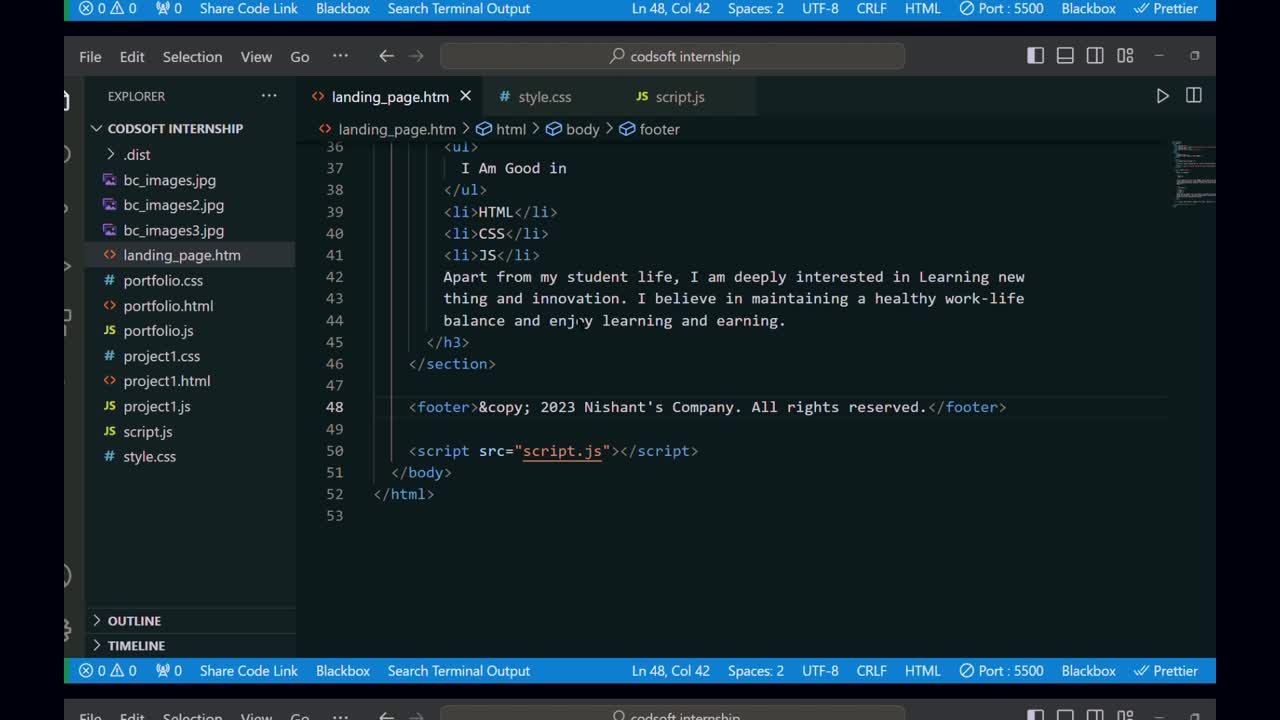The image size is (1280, 720).
Task: Open project1.html file
Action: [168, 381]
